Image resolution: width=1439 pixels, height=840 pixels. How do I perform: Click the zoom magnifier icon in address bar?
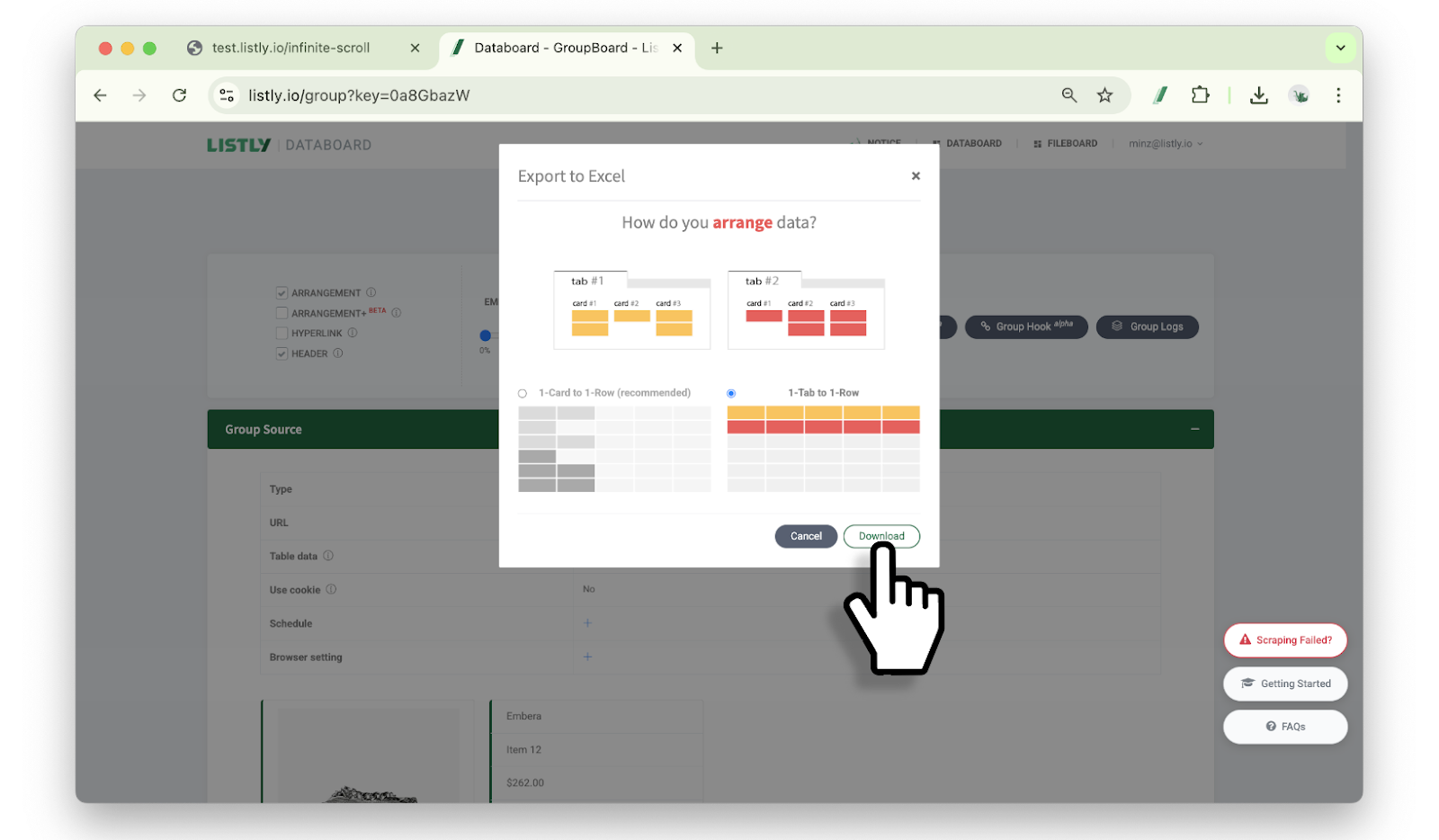(x=1068, y=95)
